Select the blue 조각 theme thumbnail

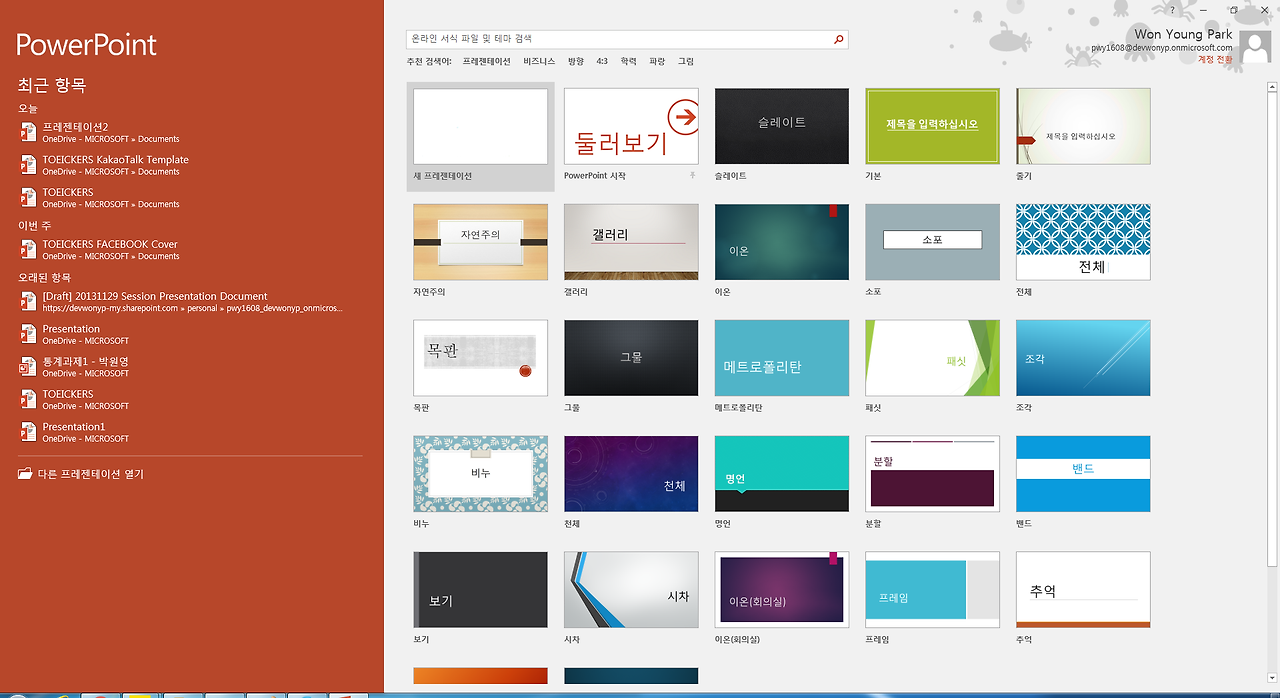point(1083,358)
